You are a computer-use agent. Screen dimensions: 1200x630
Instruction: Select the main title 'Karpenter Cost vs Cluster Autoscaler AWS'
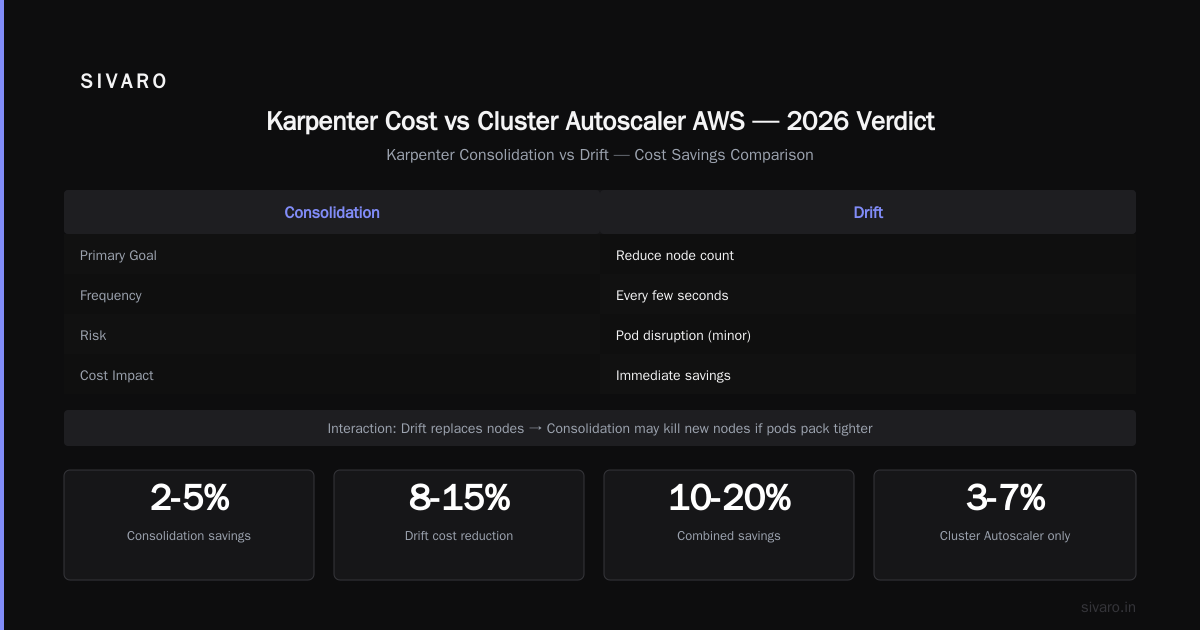click(505, 122)
